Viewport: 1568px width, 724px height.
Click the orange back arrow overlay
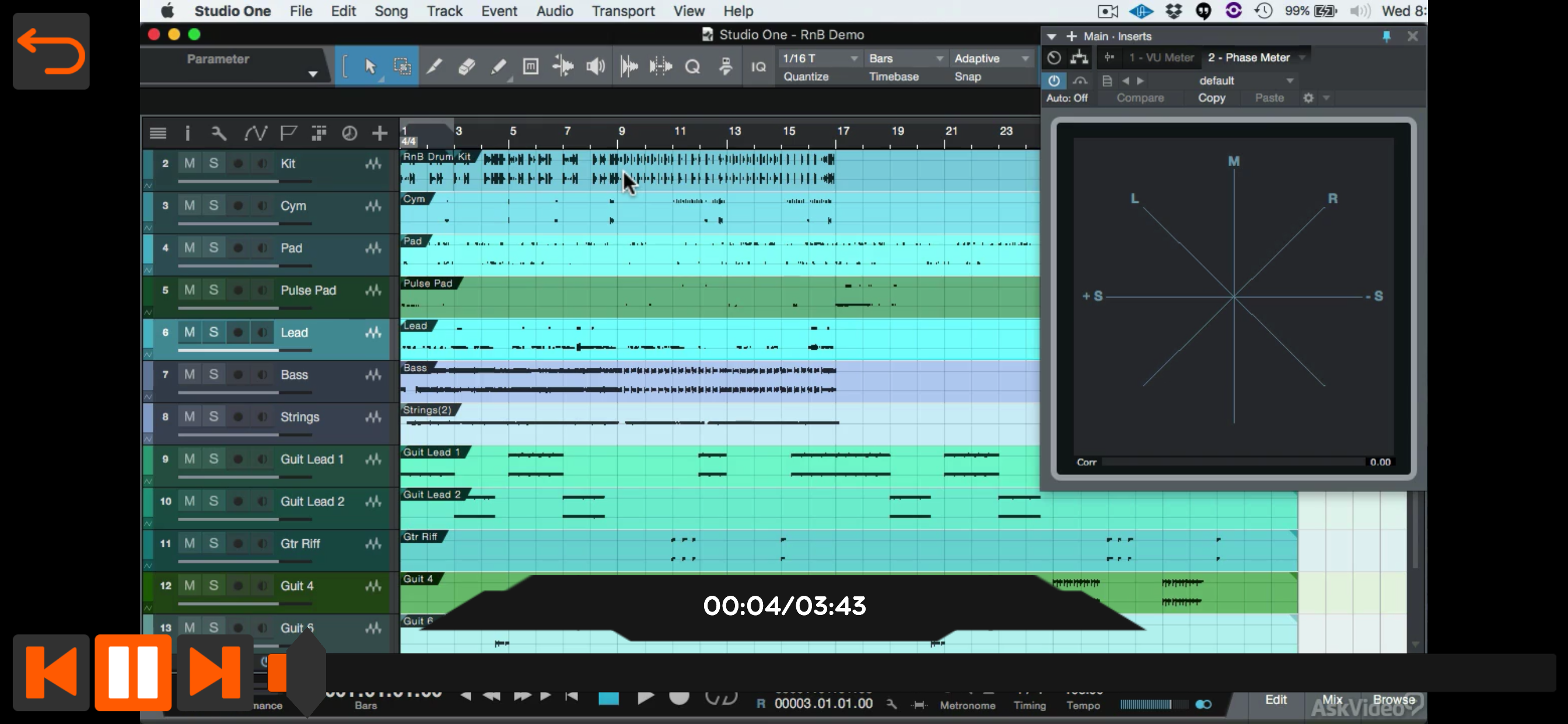51,51
